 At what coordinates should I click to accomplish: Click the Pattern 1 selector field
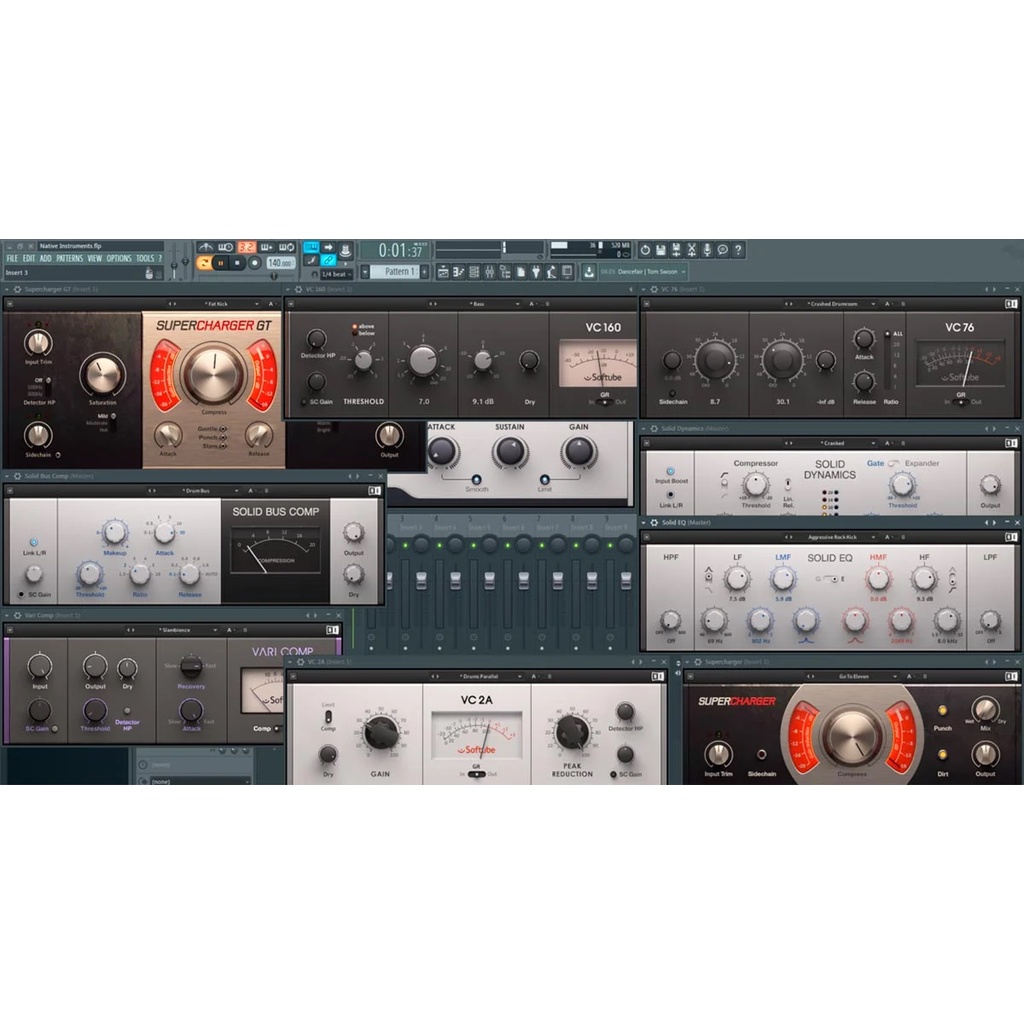[395, 272]
